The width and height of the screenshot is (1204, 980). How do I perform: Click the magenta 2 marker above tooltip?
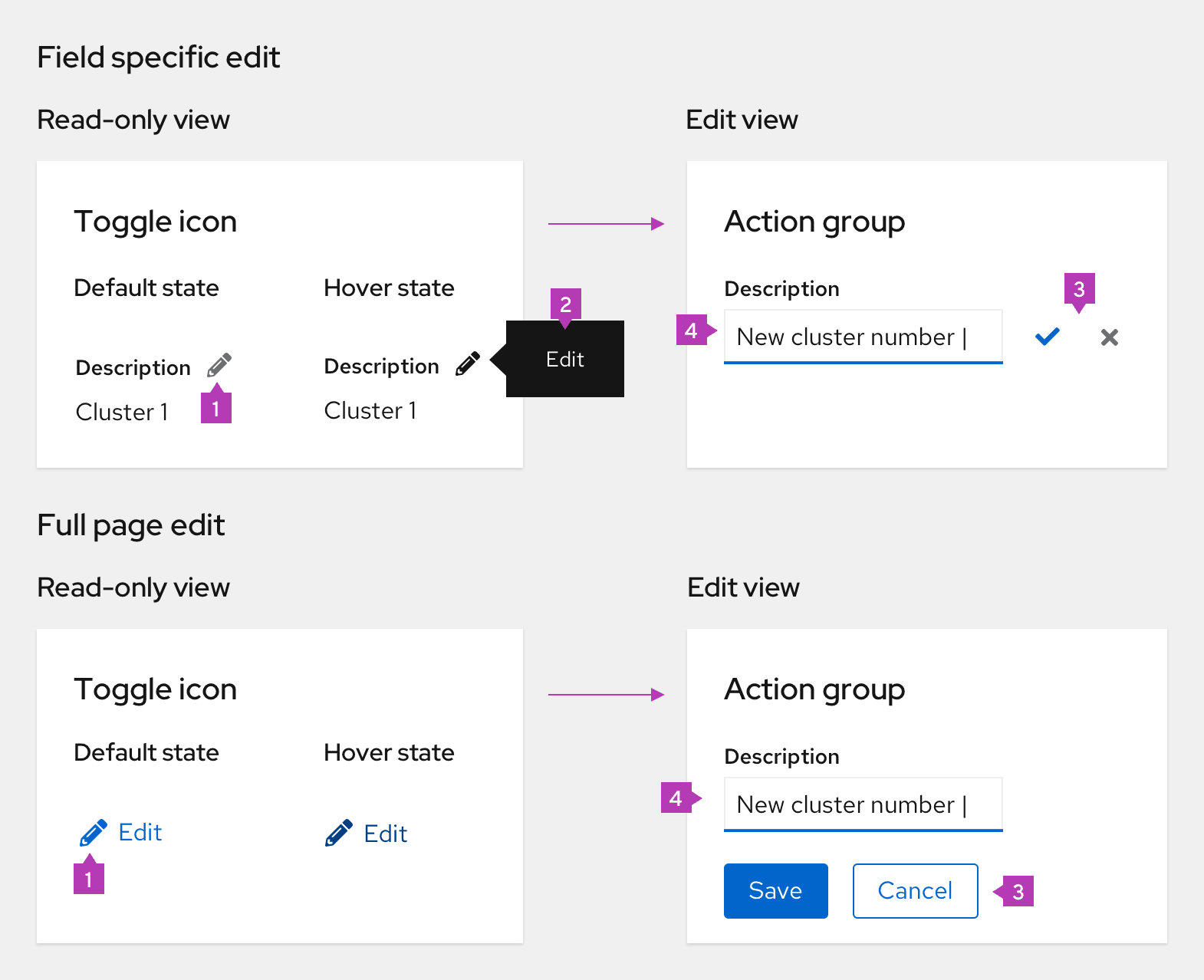point(566,304)
